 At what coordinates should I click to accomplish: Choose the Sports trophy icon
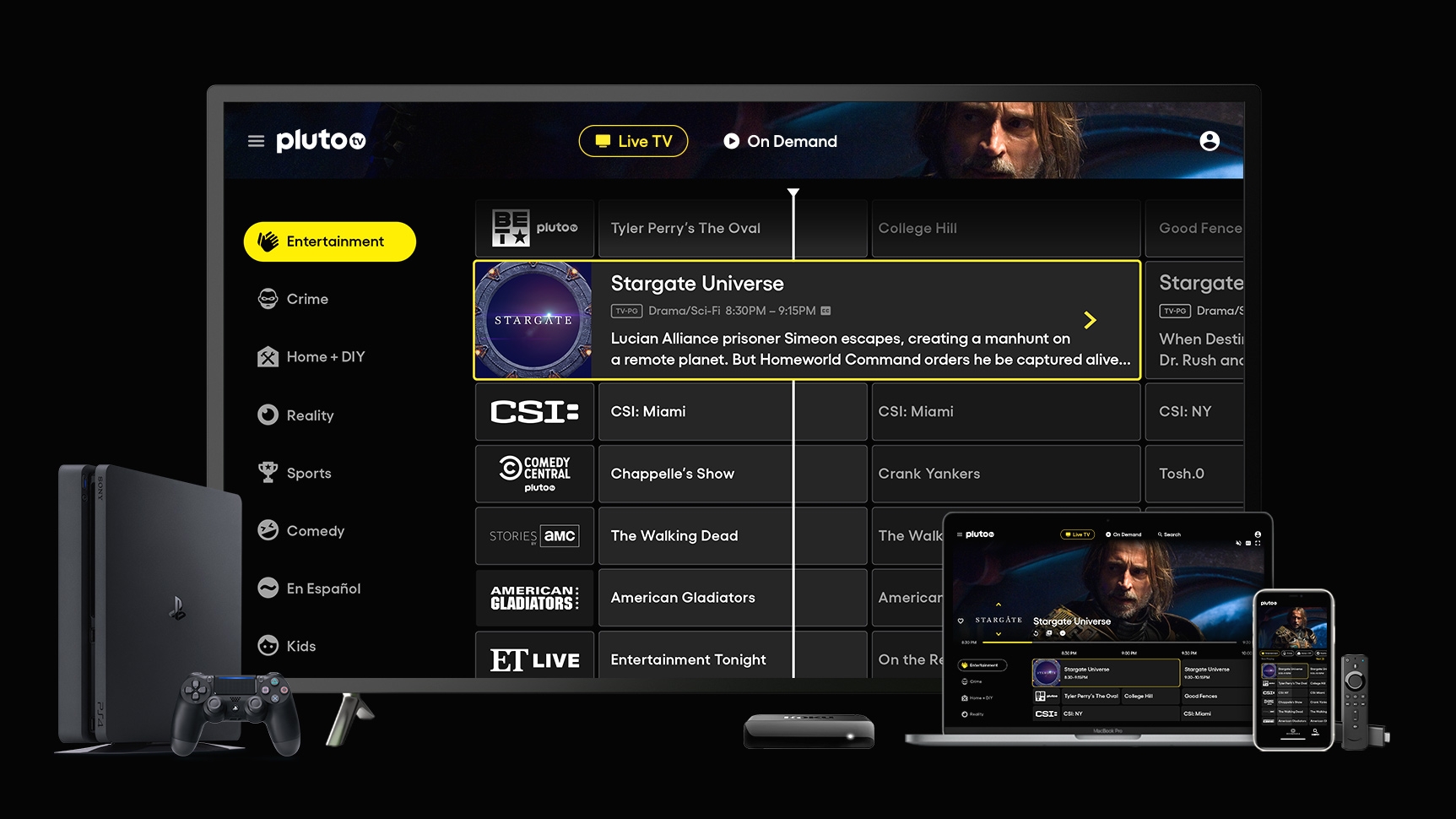(x=267, y=473)
